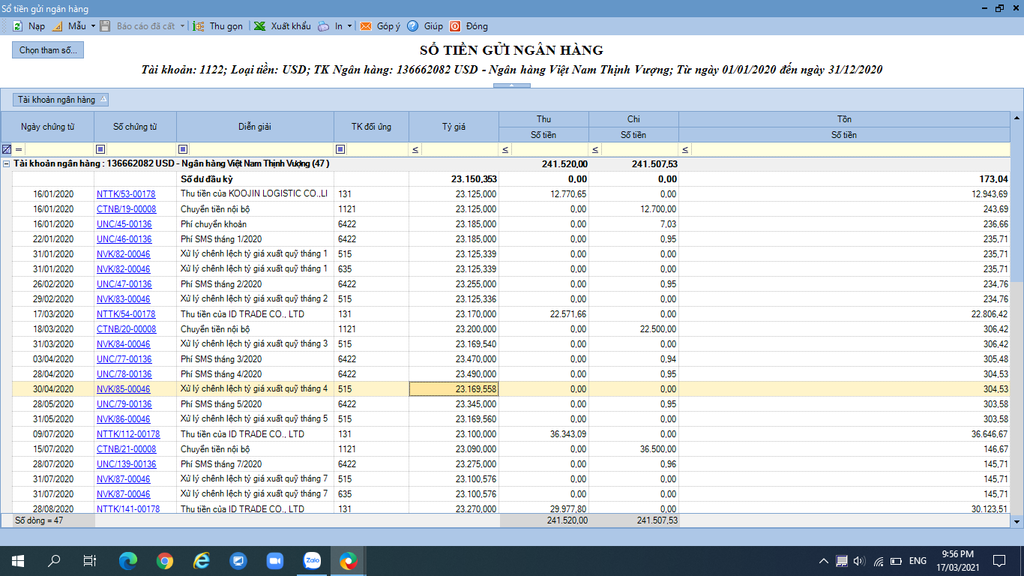Click the Góp ý envelope icon

pos(366,26)
